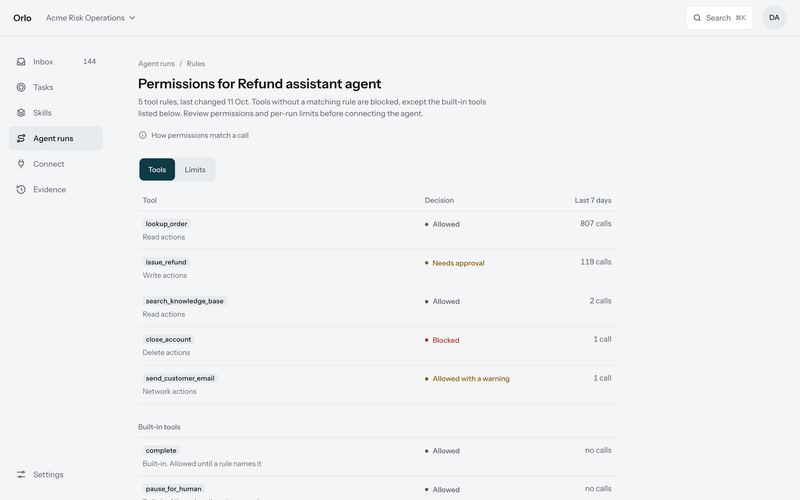Select Agent runs in the sidebar

click(x=56, y=138)
